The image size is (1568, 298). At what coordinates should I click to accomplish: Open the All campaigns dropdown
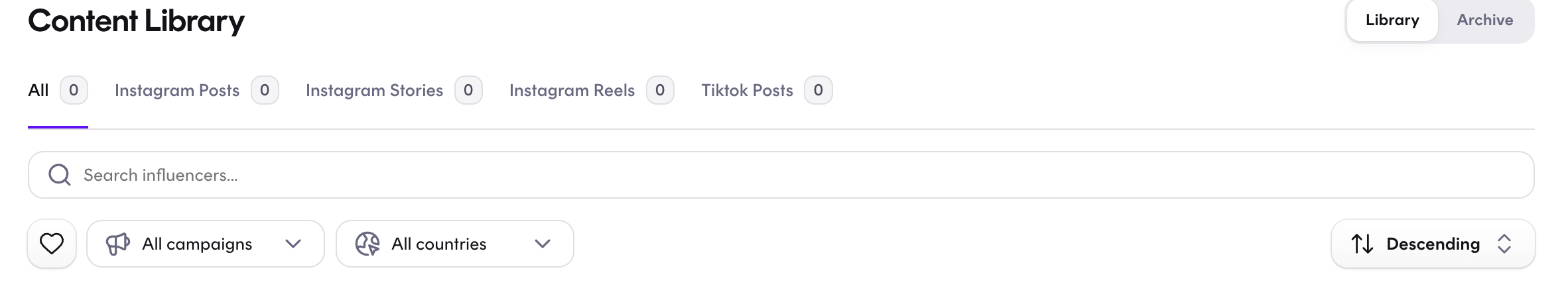(206, 244)
